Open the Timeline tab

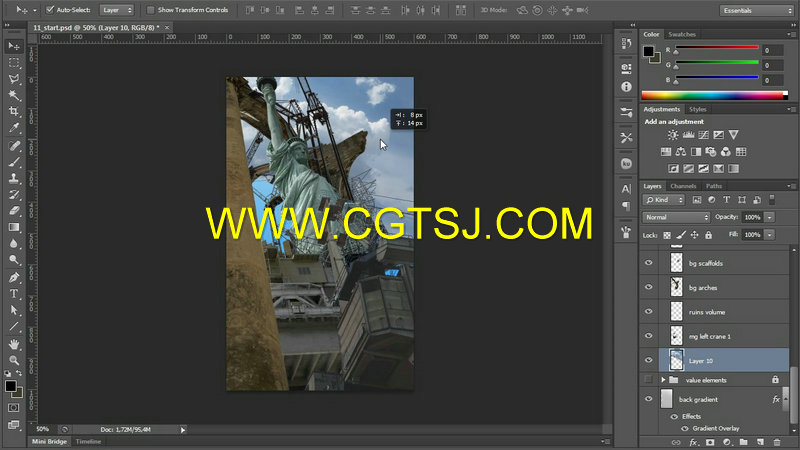[x=88, y=441]
